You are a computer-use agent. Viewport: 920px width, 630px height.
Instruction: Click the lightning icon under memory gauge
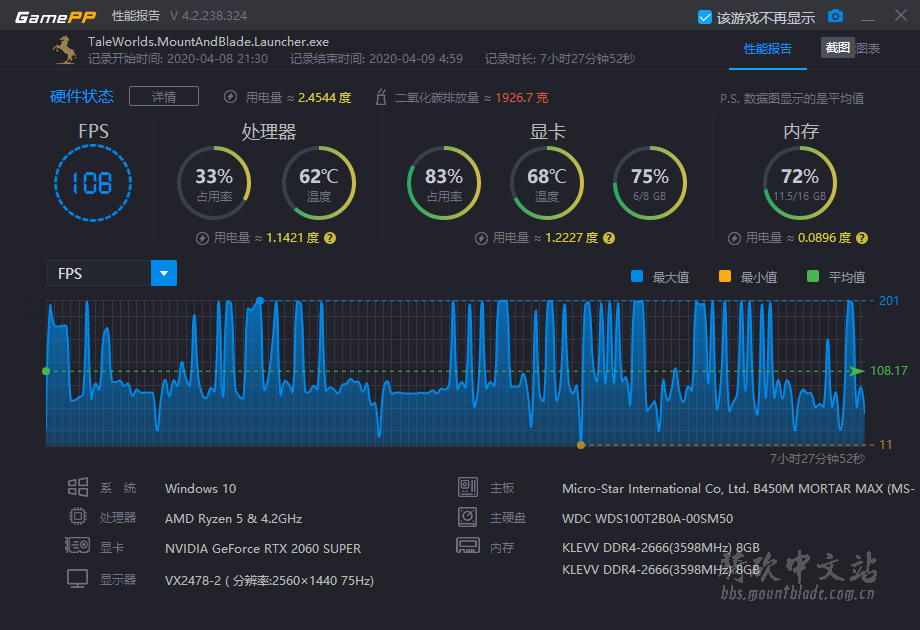[734, 238]
